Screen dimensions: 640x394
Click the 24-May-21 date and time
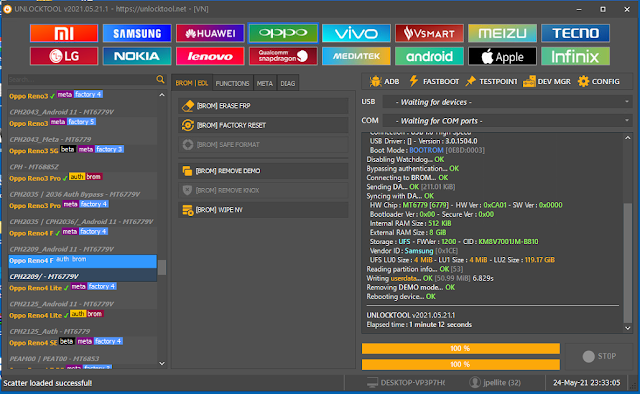pyautogui.click(x=587, y=383)
